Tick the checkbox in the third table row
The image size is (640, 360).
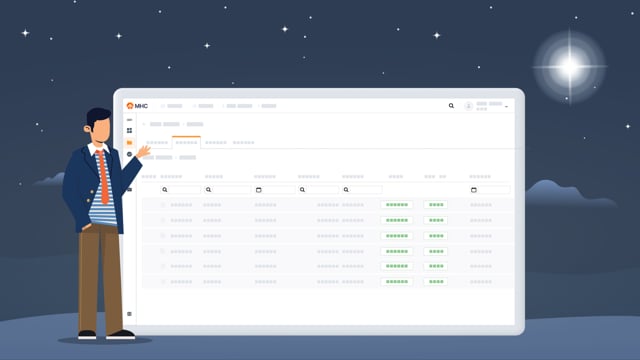(x=163, y=236)
